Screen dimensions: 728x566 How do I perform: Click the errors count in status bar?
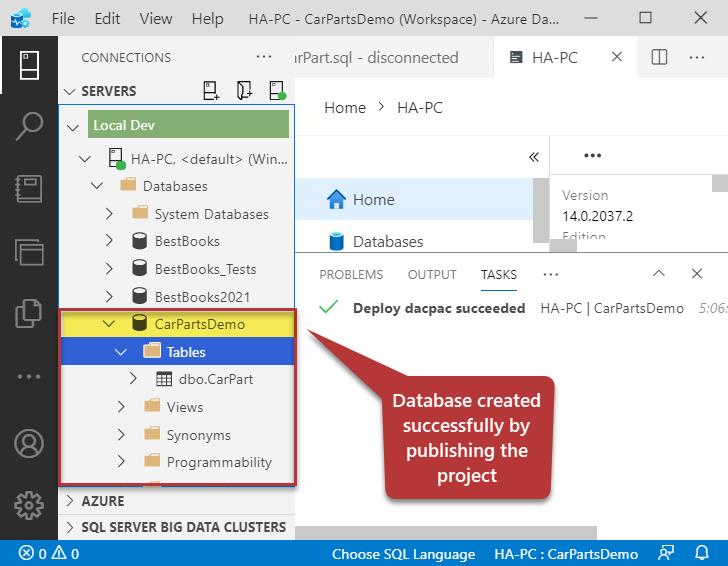coord(32,553)
